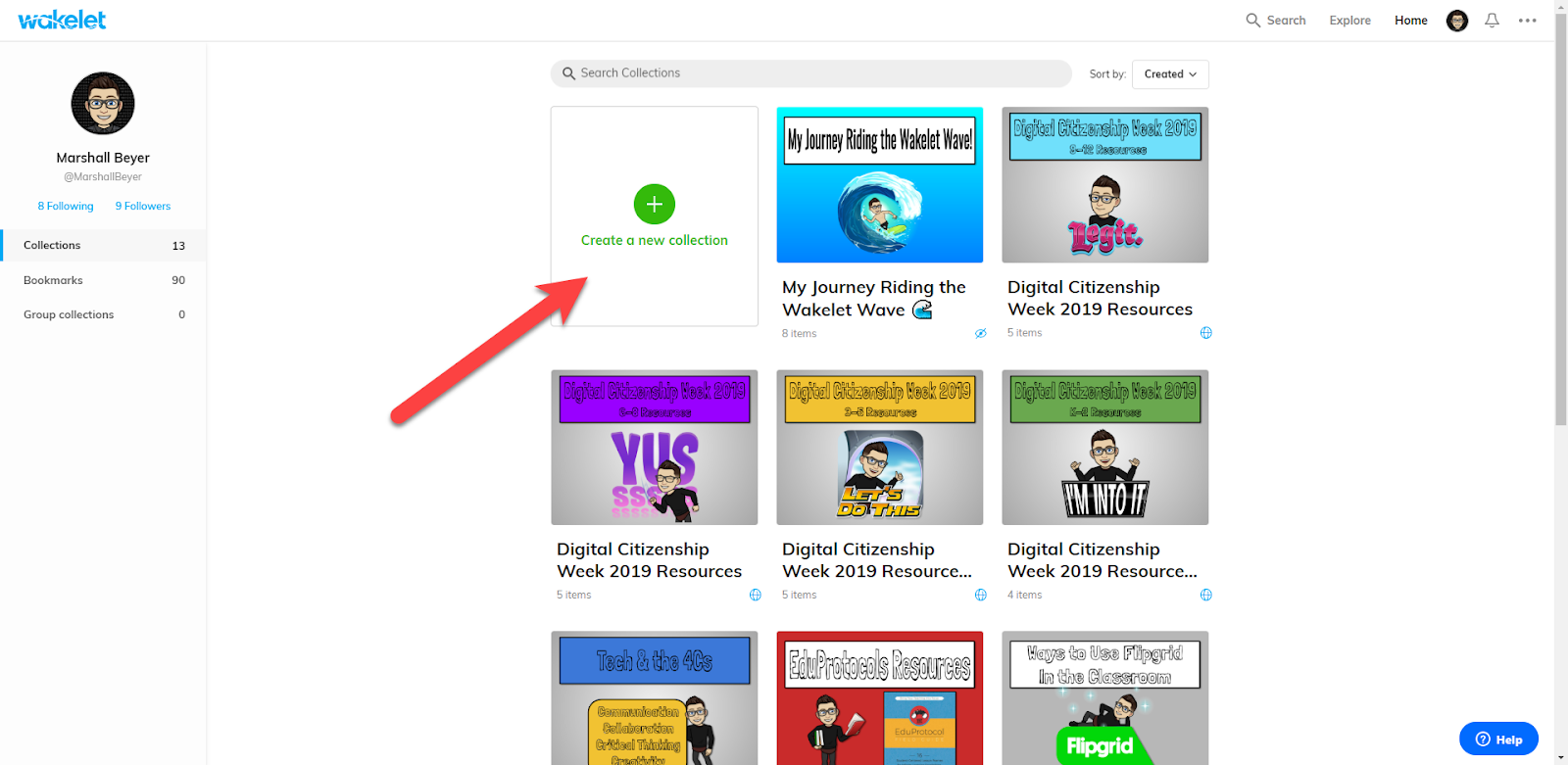Click the Marshall Beyer name
The height and width of the screenshot is (765, 1568).
tap(103, 158)
